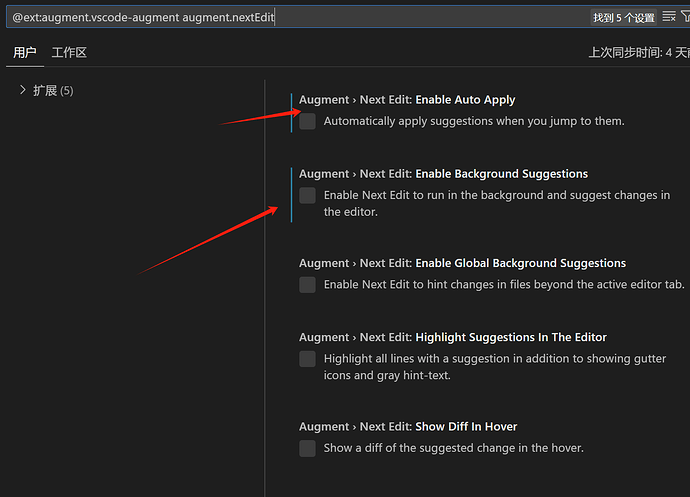
Task: Enable the Auto Apply checkbox
Action: tap(307, 121)
